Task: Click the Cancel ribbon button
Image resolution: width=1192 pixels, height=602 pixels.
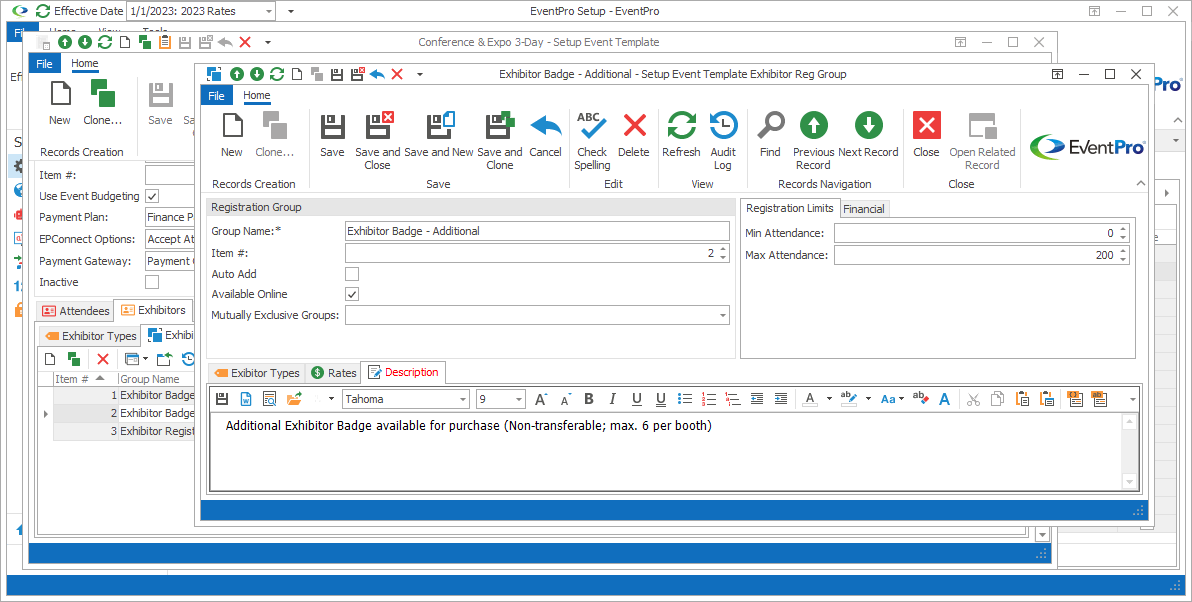Action: [x=545, y=135]
